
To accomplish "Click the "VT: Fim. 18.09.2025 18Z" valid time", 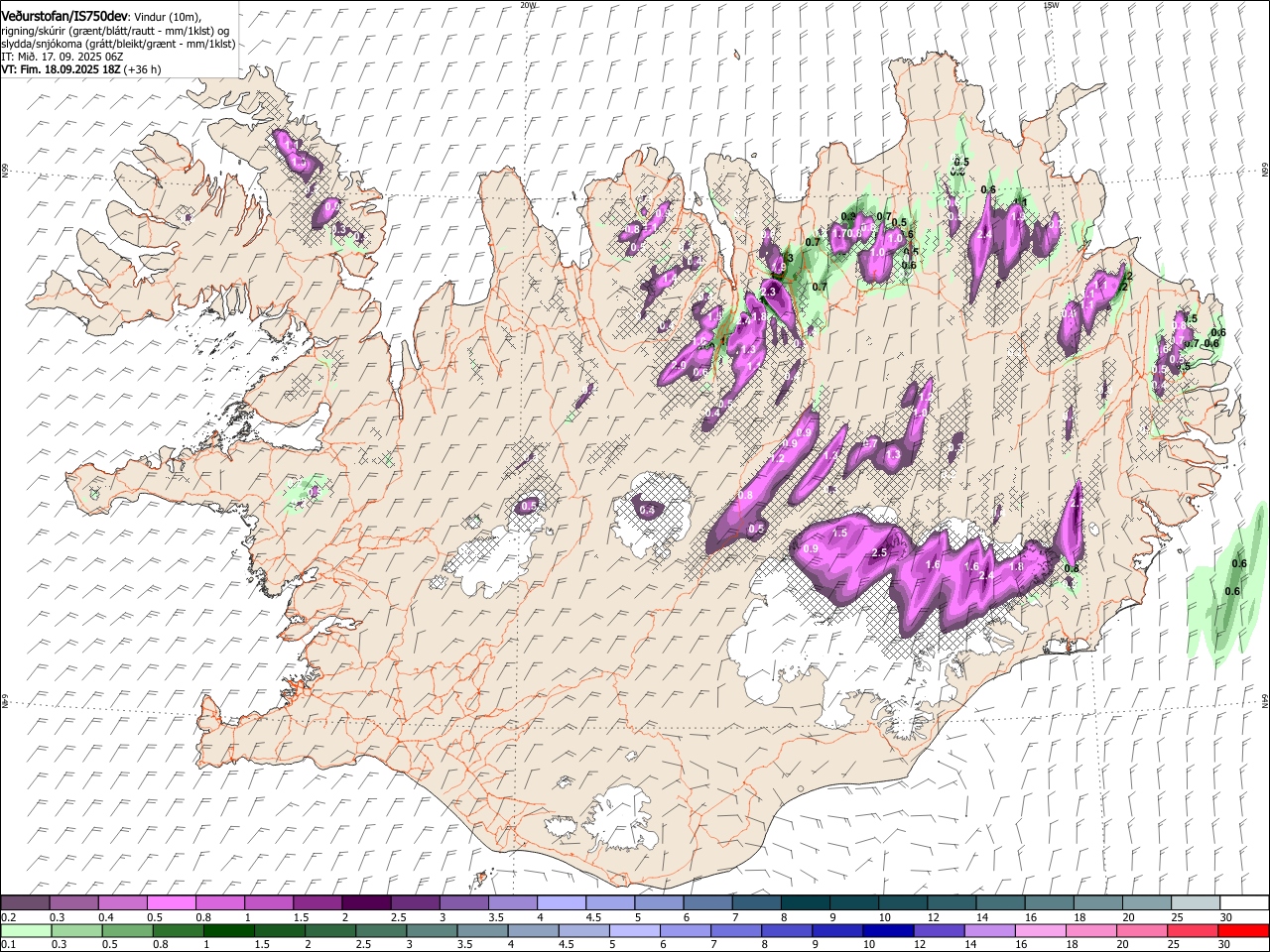I will point(61,70).
